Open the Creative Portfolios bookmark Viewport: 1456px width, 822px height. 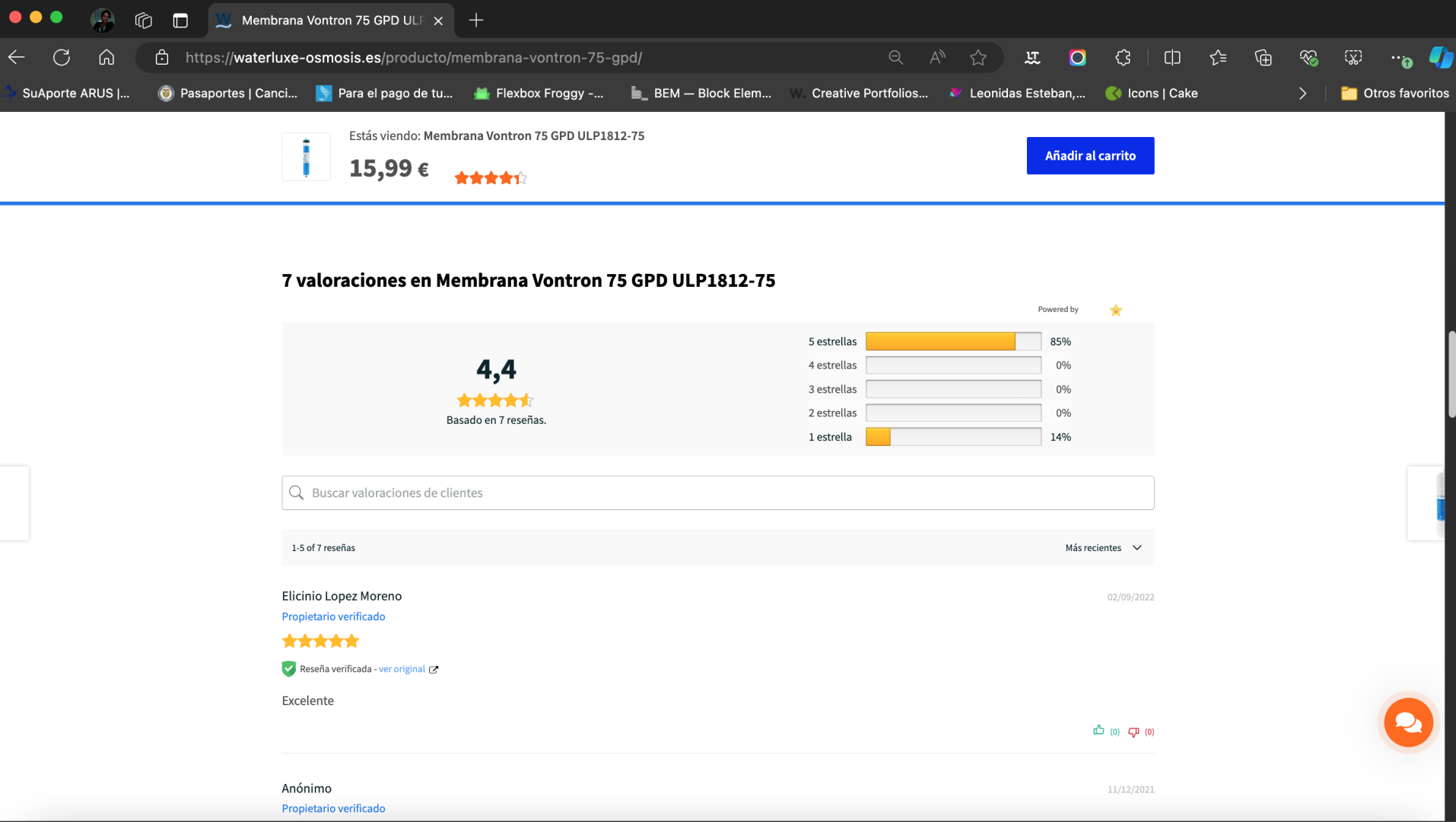(859, 93)
